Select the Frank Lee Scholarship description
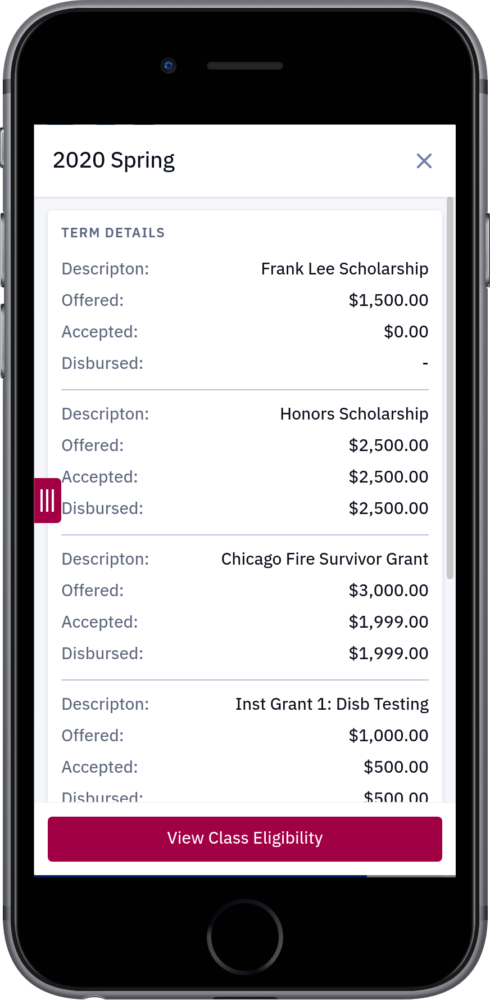490x1000 pixels. click(x=345, y=268)
